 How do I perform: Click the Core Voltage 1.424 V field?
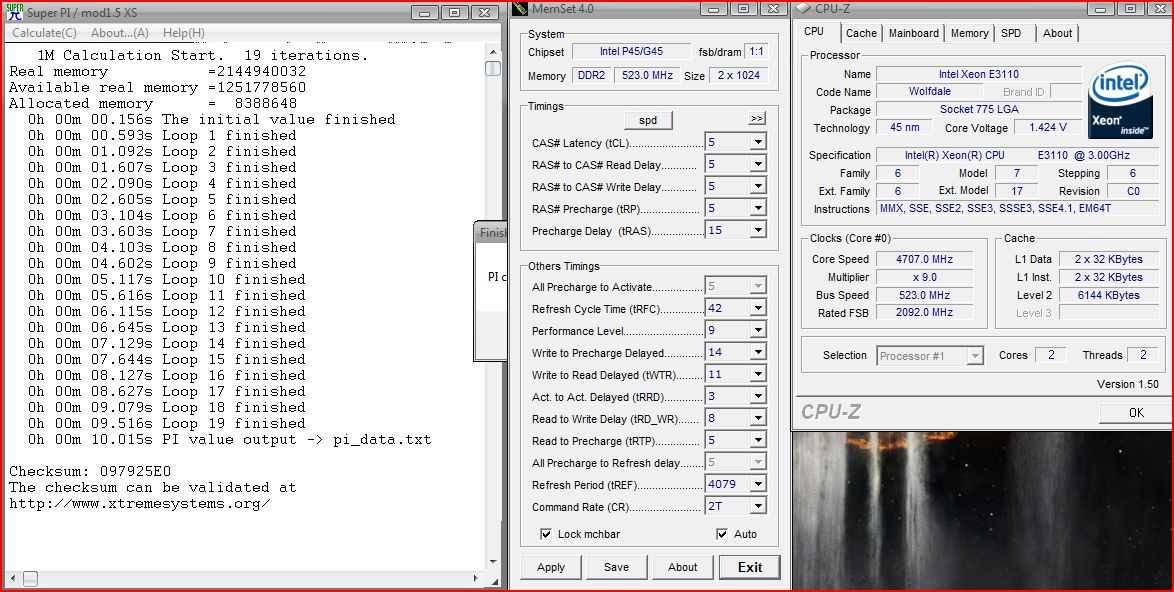pos(1047,128)
